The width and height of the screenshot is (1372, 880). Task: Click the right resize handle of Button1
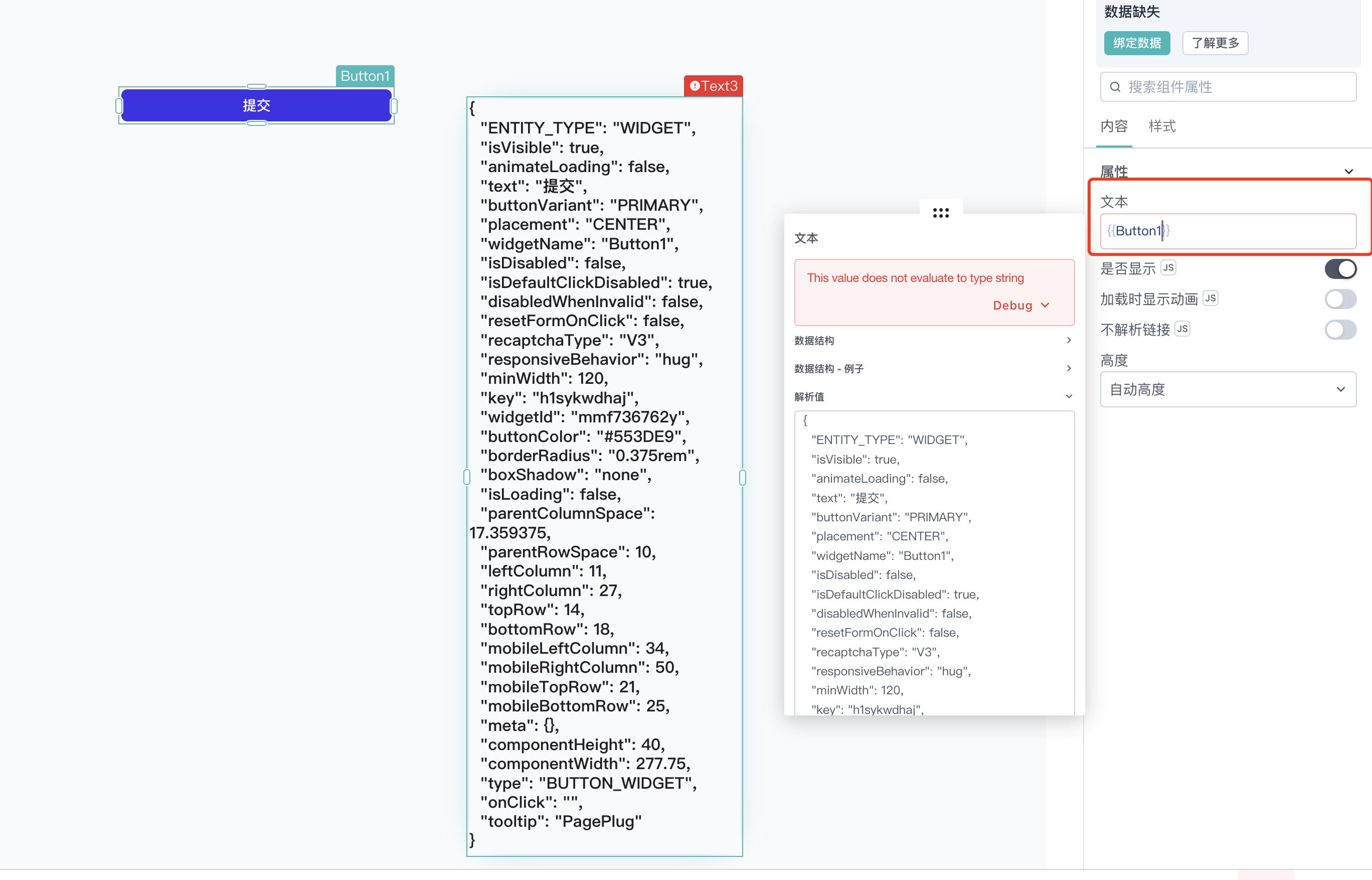[394, 106]
